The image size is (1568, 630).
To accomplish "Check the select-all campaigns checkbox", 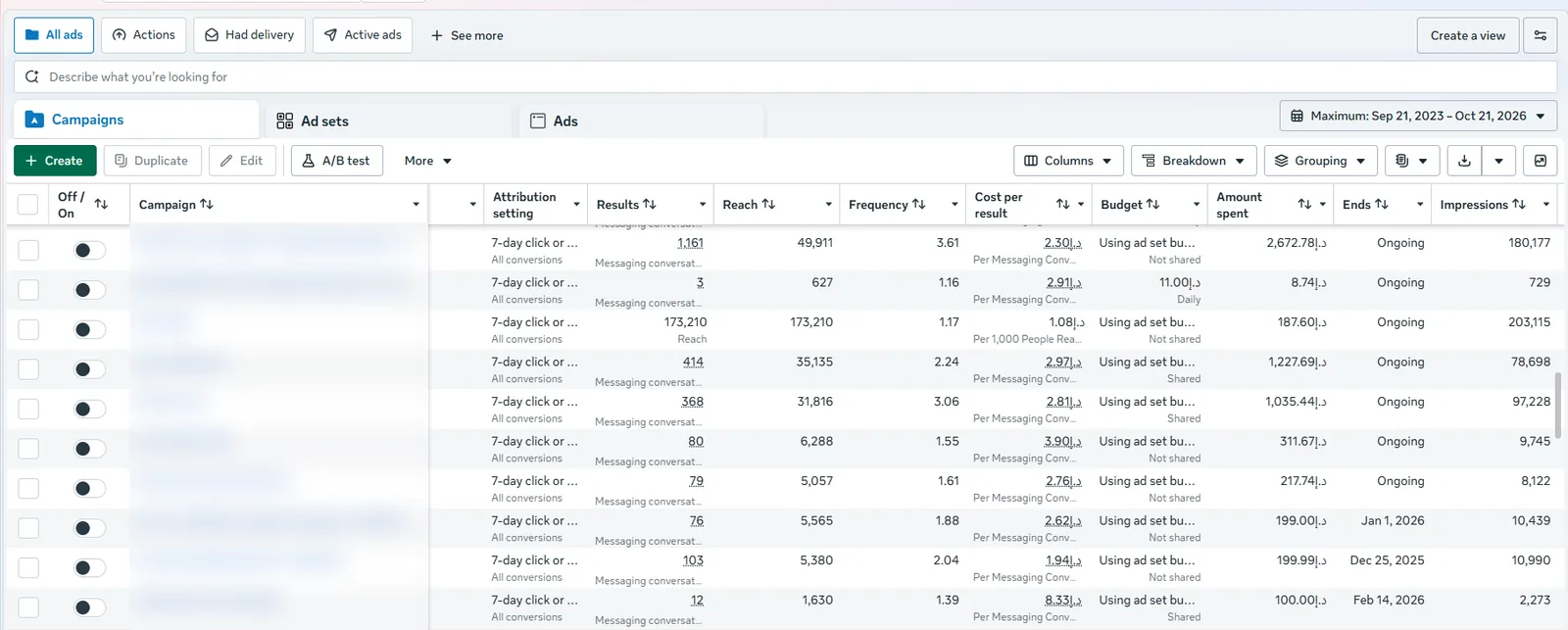I will tap(28, 204).
